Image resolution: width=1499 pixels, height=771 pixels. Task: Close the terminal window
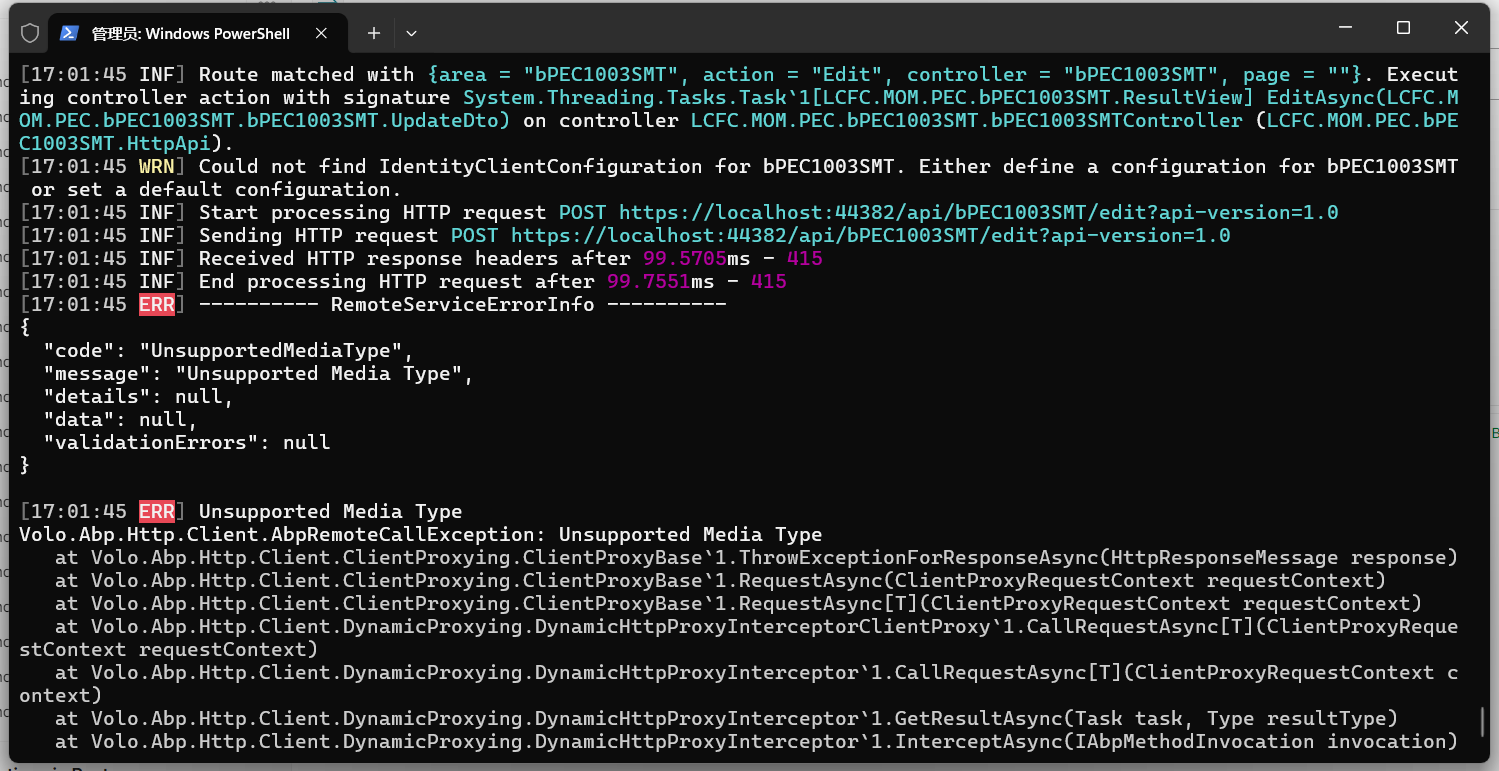click(x=1461, y=28)
